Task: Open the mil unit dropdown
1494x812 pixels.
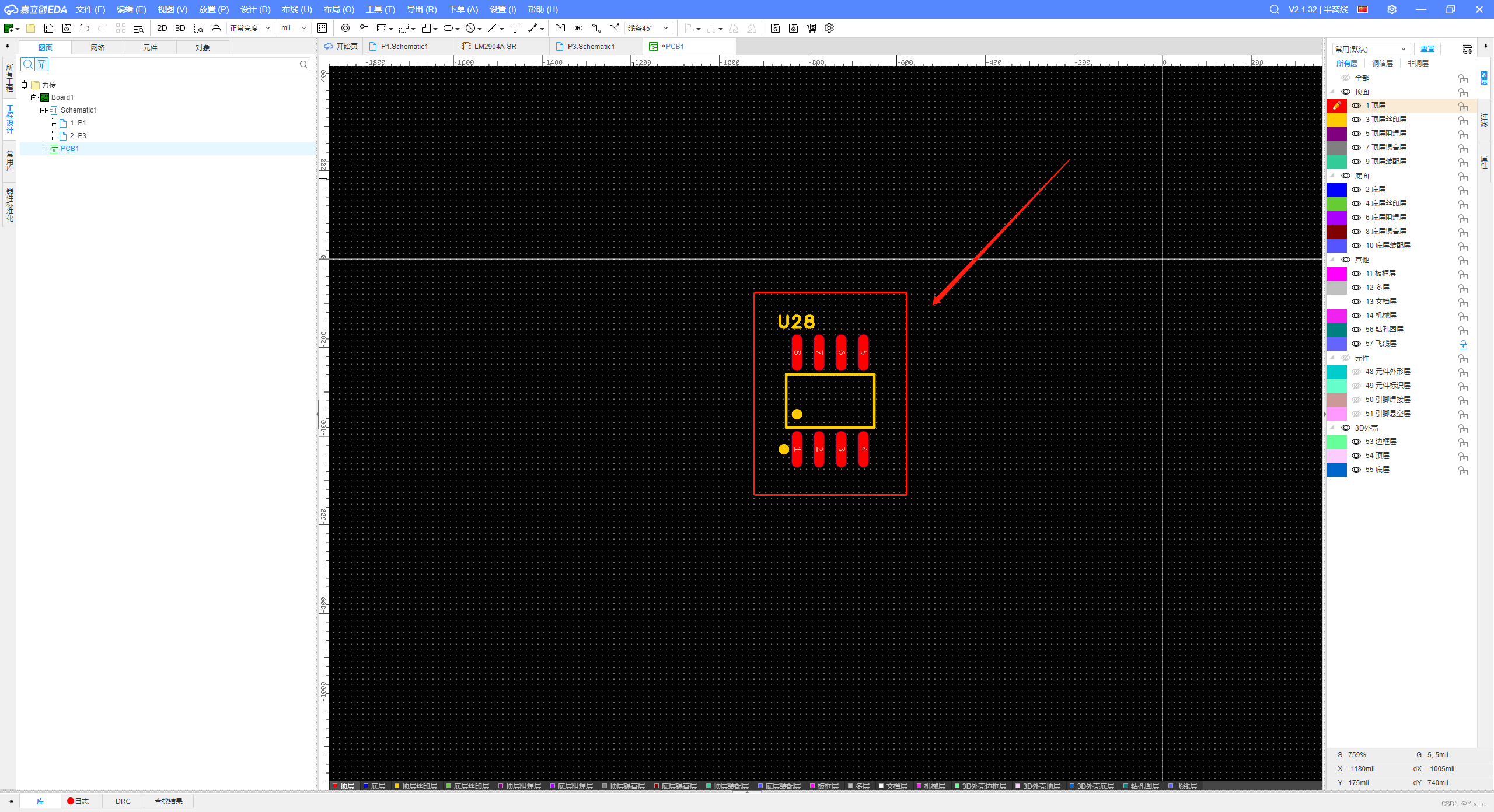Action: click(294, 28)
